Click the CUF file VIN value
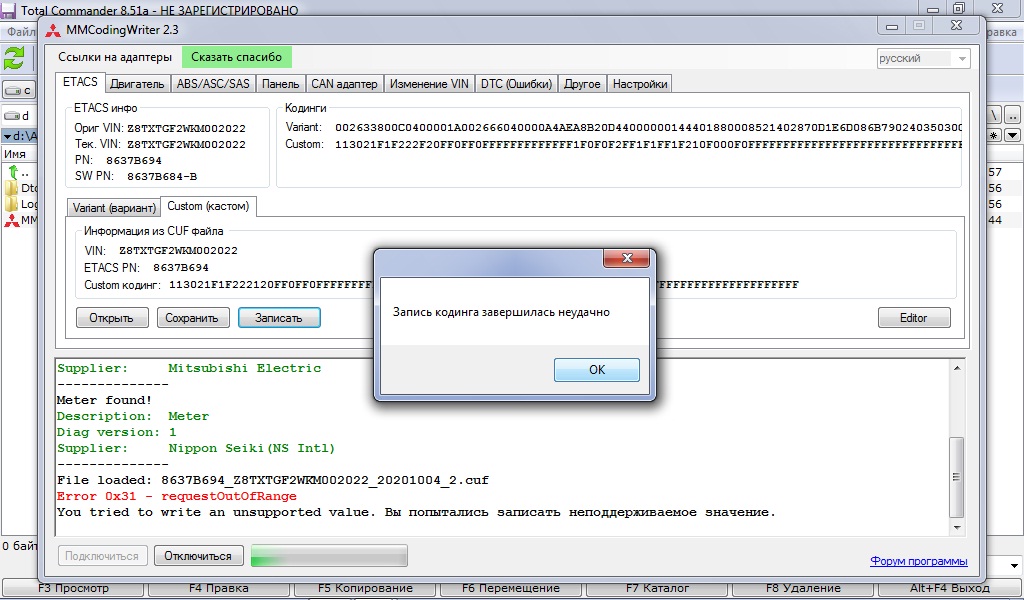Viewport: 1024px width, 600px height. (178, 251)
